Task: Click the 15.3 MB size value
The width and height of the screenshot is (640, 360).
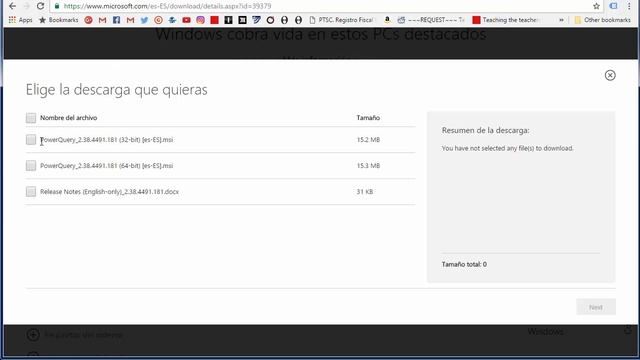Action: [x=368, y=166]
